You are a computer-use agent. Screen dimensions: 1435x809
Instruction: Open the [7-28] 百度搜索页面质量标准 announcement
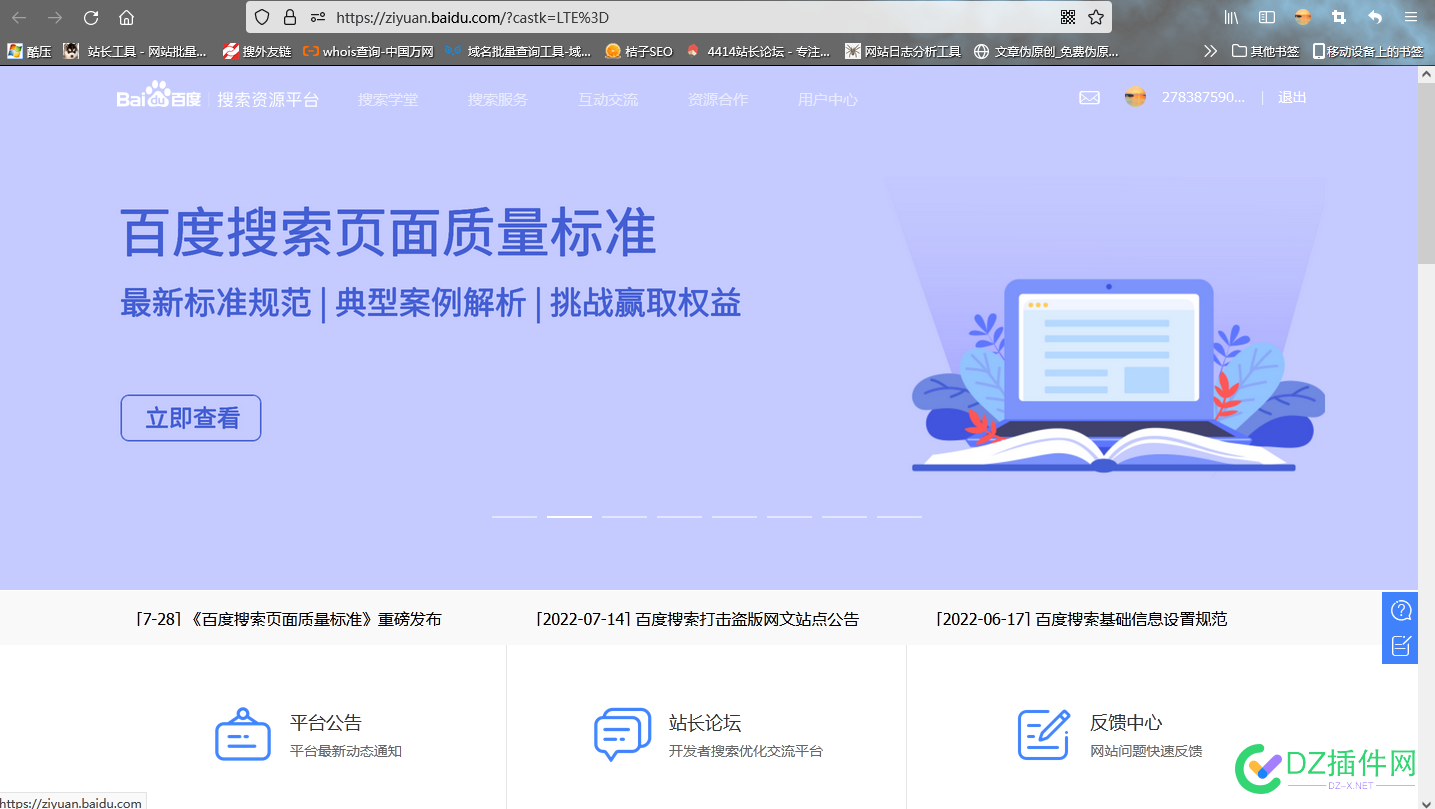pyautogui.click(x=288, y=619)
